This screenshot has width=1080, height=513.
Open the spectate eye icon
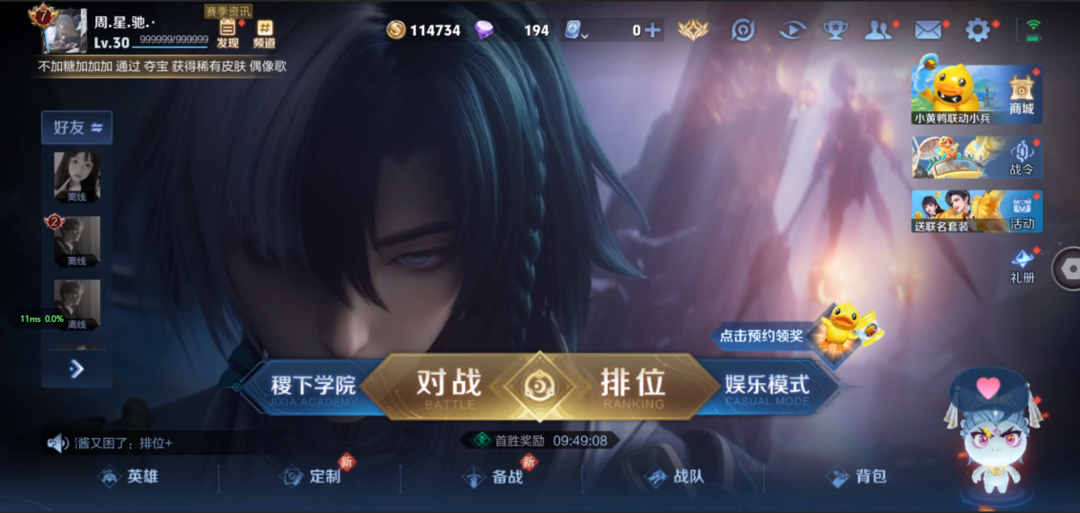pos(793,30)
